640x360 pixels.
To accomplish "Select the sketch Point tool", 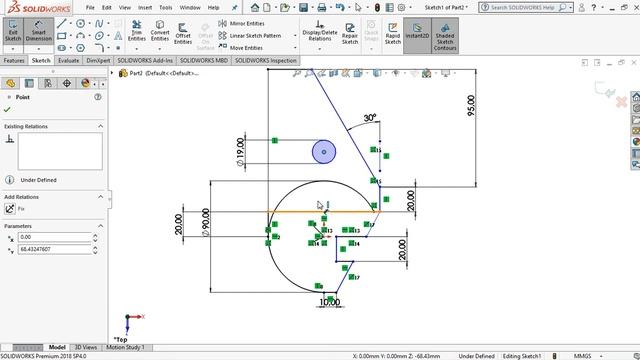I will (x=118, y=48).
